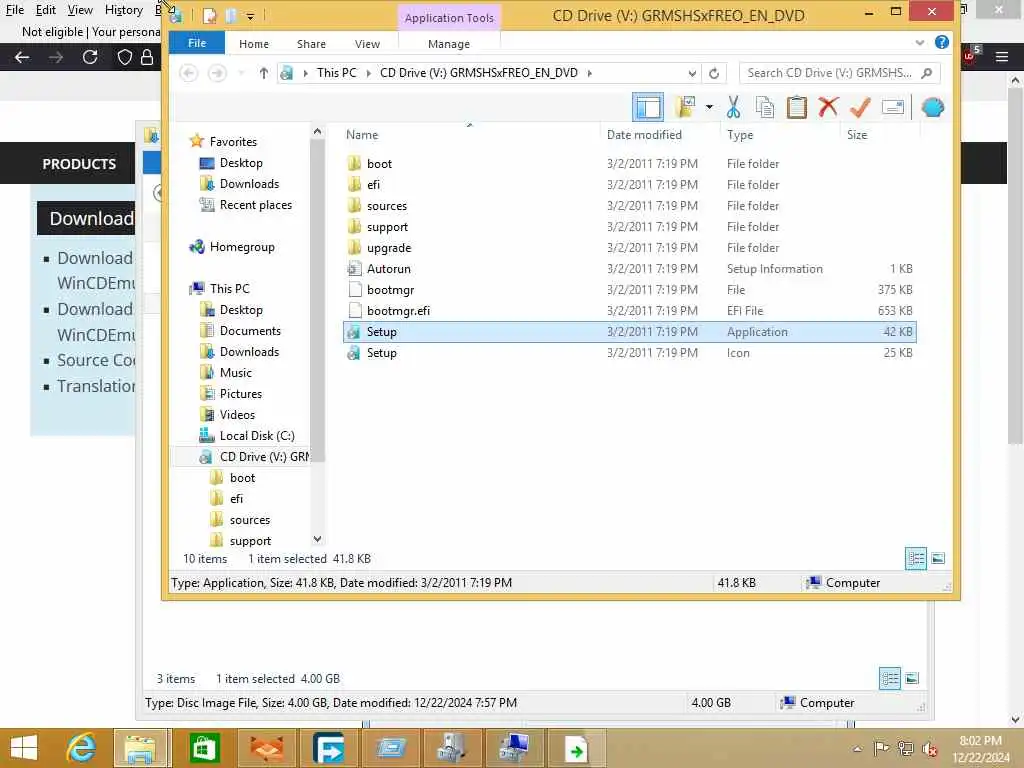Click the Action Center flag tray icon
The height and width of the screenshot is (768, 1024).
(880, 748)
